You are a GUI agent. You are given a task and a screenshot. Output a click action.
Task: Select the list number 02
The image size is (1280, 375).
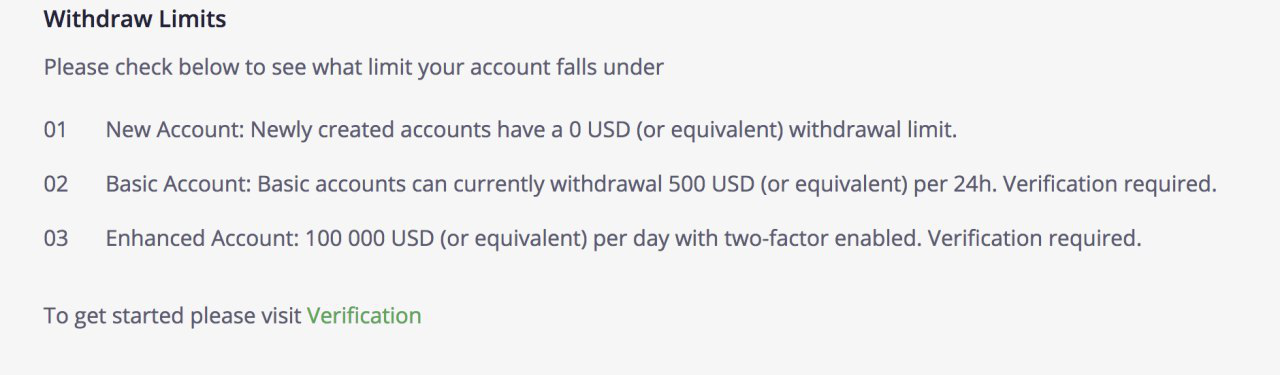tap(56, 185)
